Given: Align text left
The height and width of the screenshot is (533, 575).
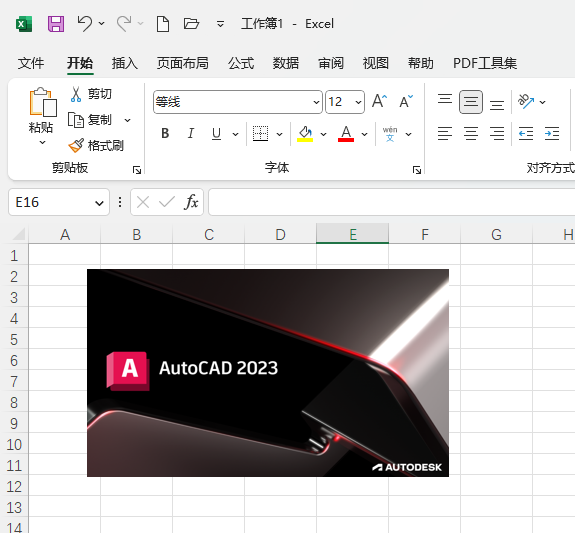Looking at the screenshot, I should click(445, 134).
